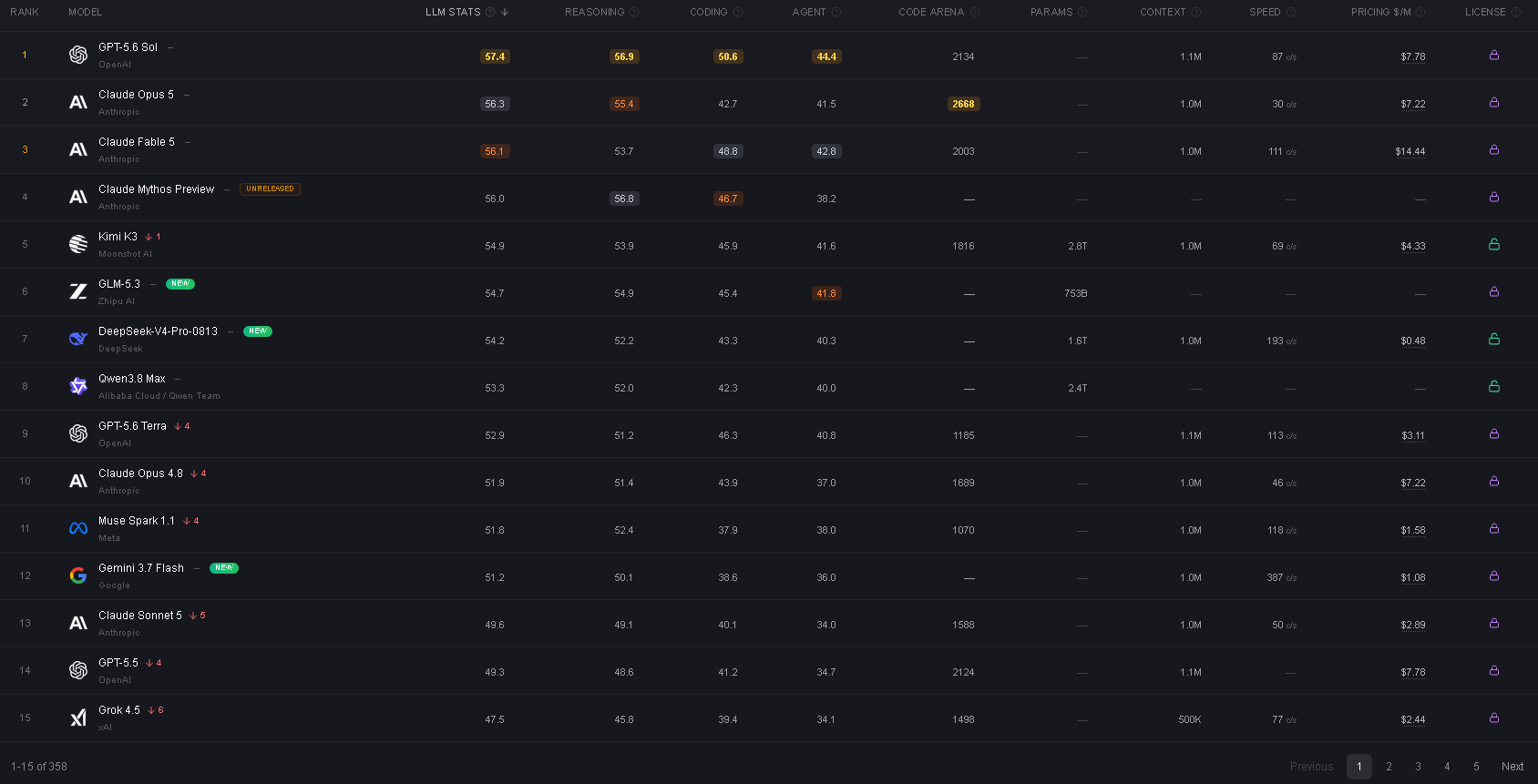Click the highlighted 57.4 LLM Stats score
This screenshot has width=1538, height=784.
[x=495, y=56]
